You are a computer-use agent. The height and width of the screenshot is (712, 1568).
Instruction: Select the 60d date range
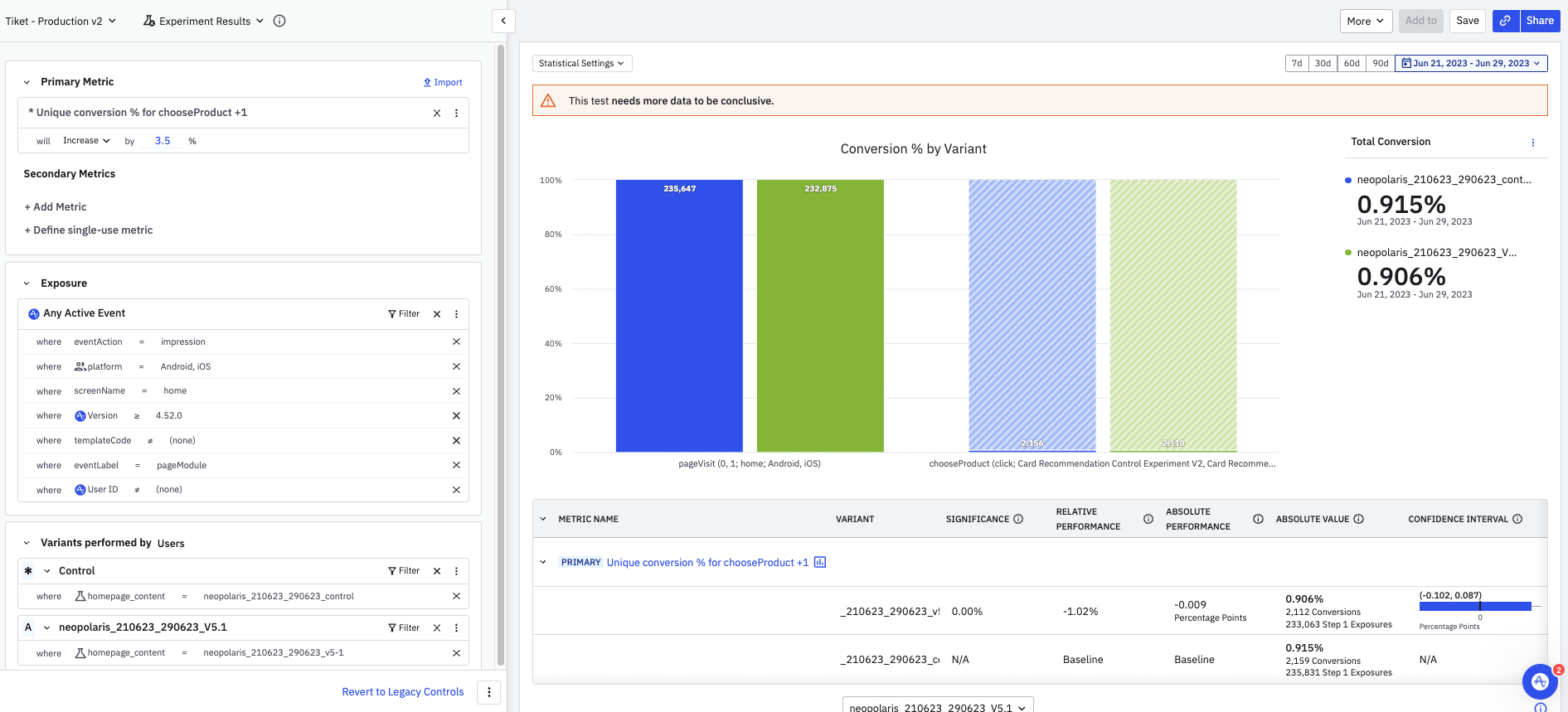coord(1352,63)
